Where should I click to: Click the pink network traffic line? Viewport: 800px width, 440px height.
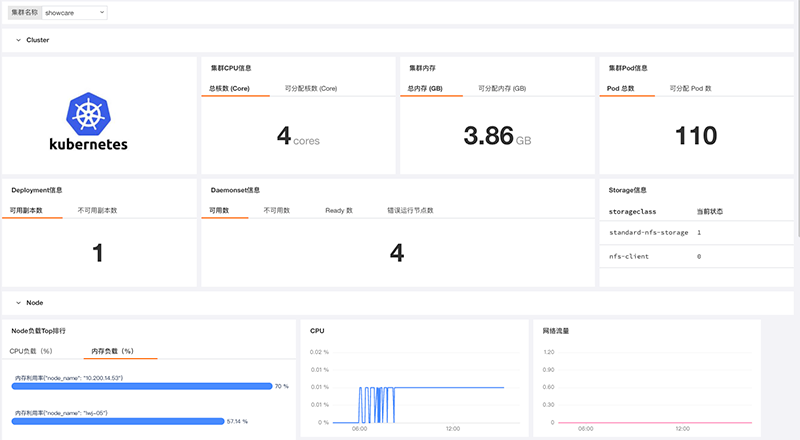(655, 423)
